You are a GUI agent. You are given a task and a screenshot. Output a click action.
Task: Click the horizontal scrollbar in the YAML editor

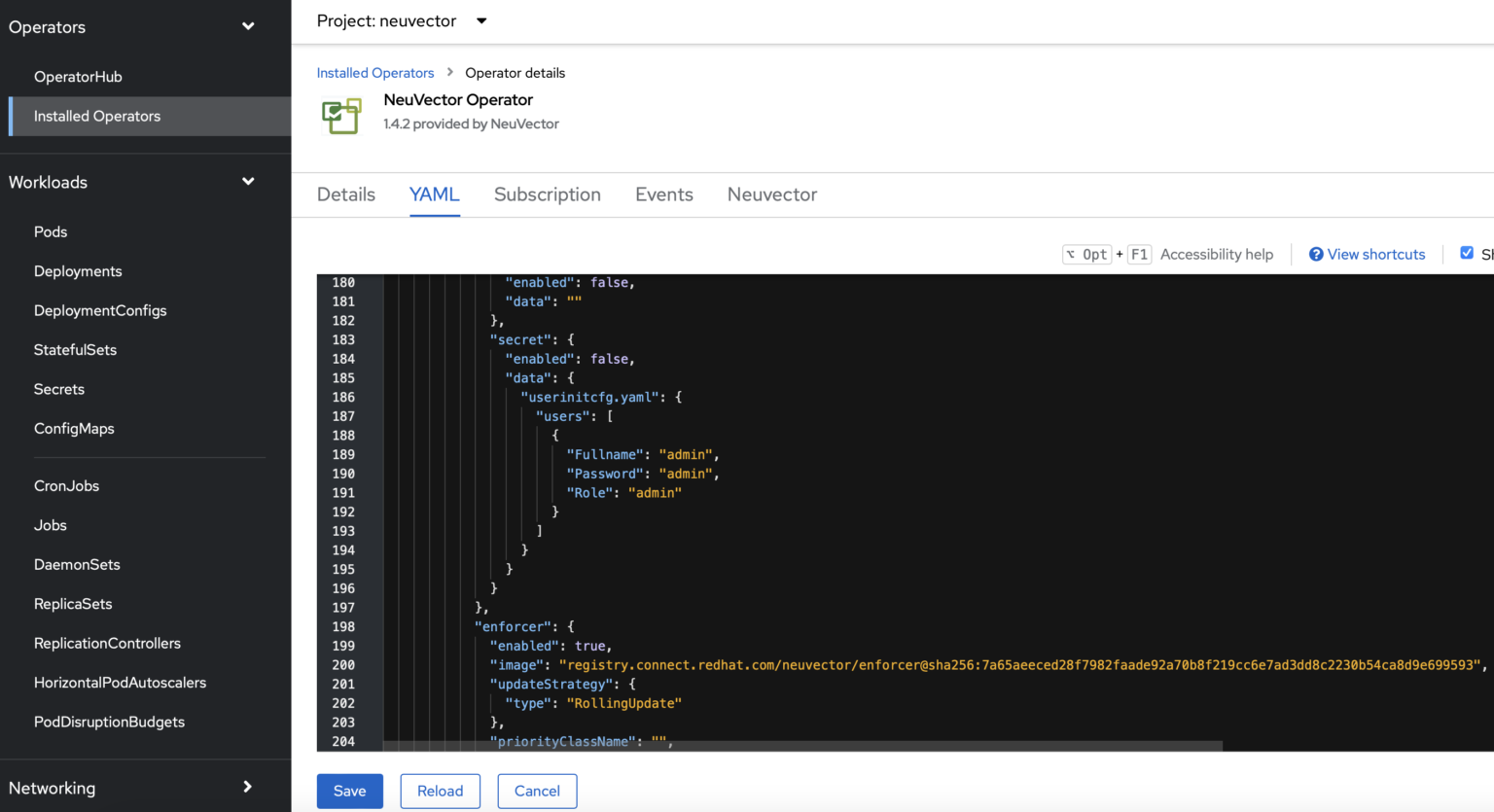[802, 746]
